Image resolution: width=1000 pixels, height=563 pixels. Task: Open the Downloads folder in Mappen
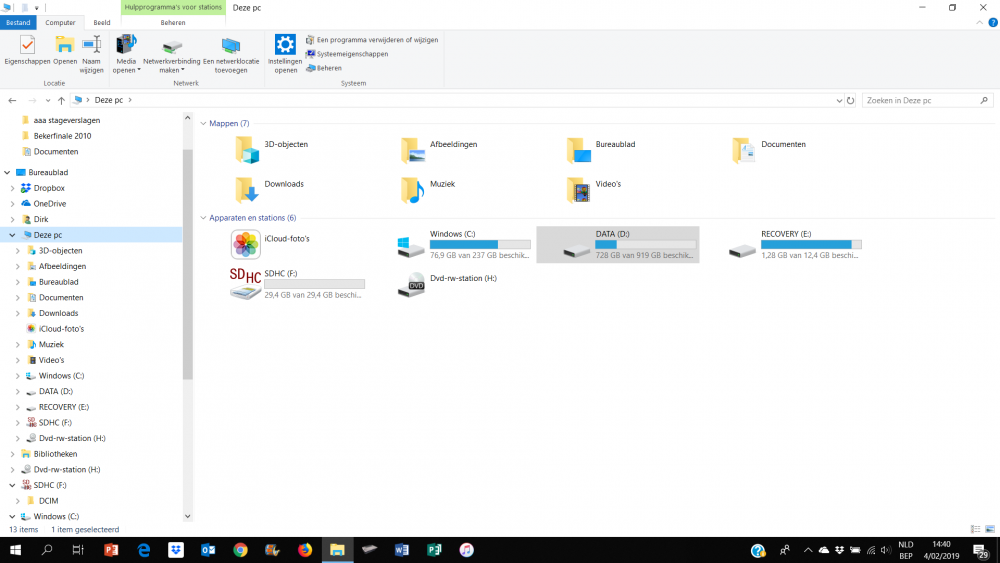coord(247,188)
